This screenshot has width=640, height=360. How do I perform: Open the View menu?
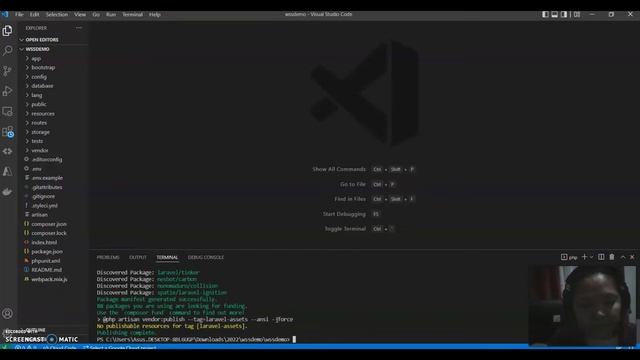point(80,14)
